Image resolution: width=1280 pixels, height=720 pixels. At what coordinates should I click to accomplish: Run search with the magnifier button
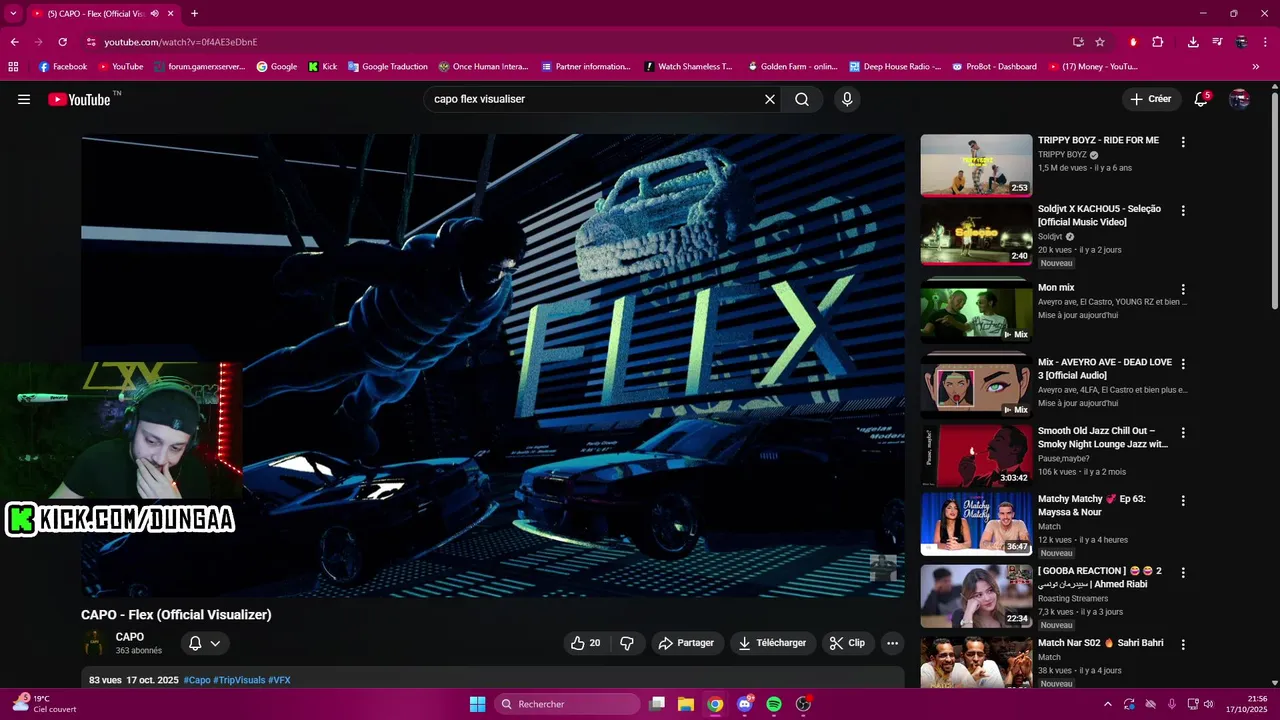pyautogui.click(x=802, y=99)
